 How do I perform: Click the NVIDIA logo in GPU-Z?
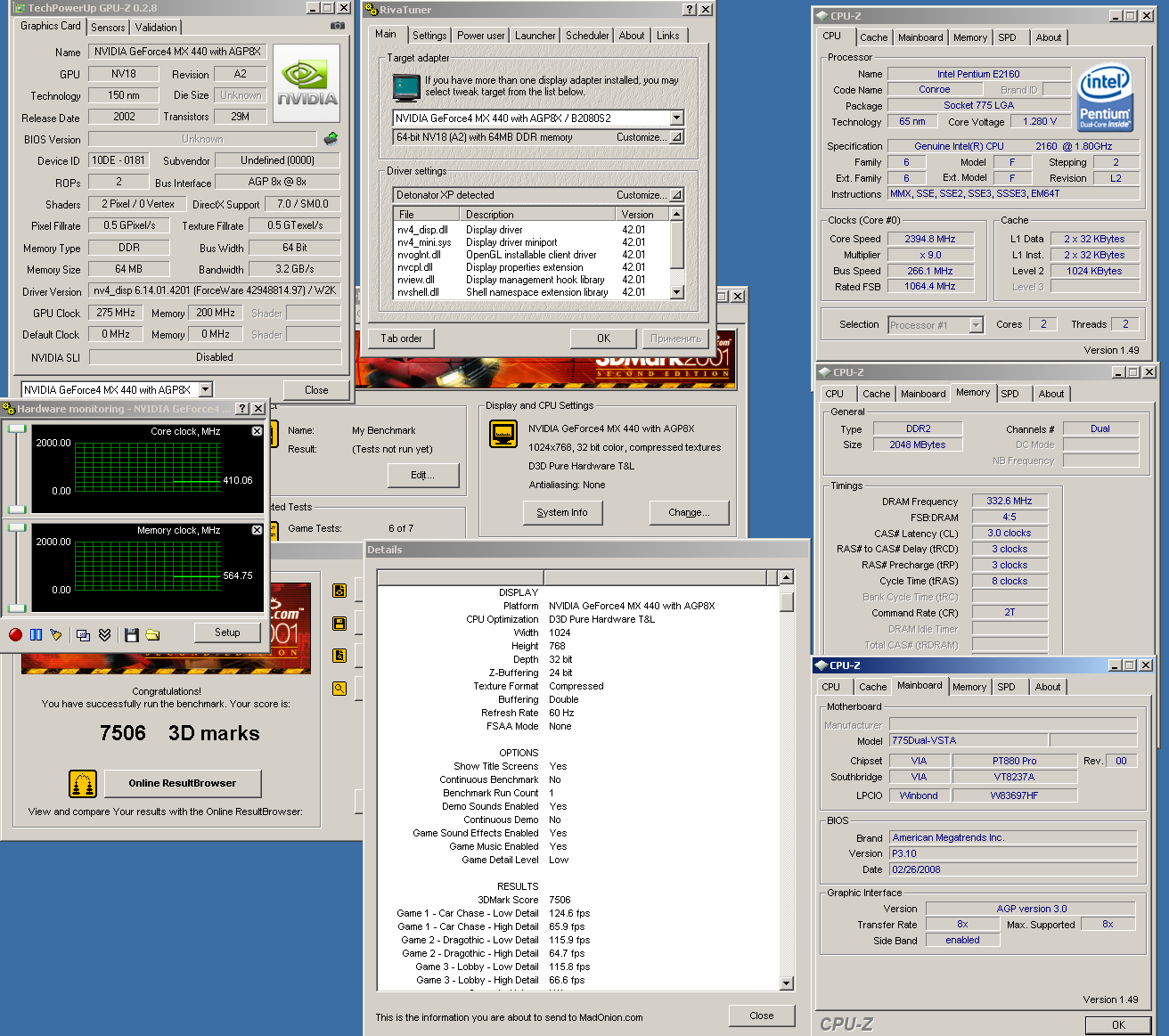click(x=307, y=84)
